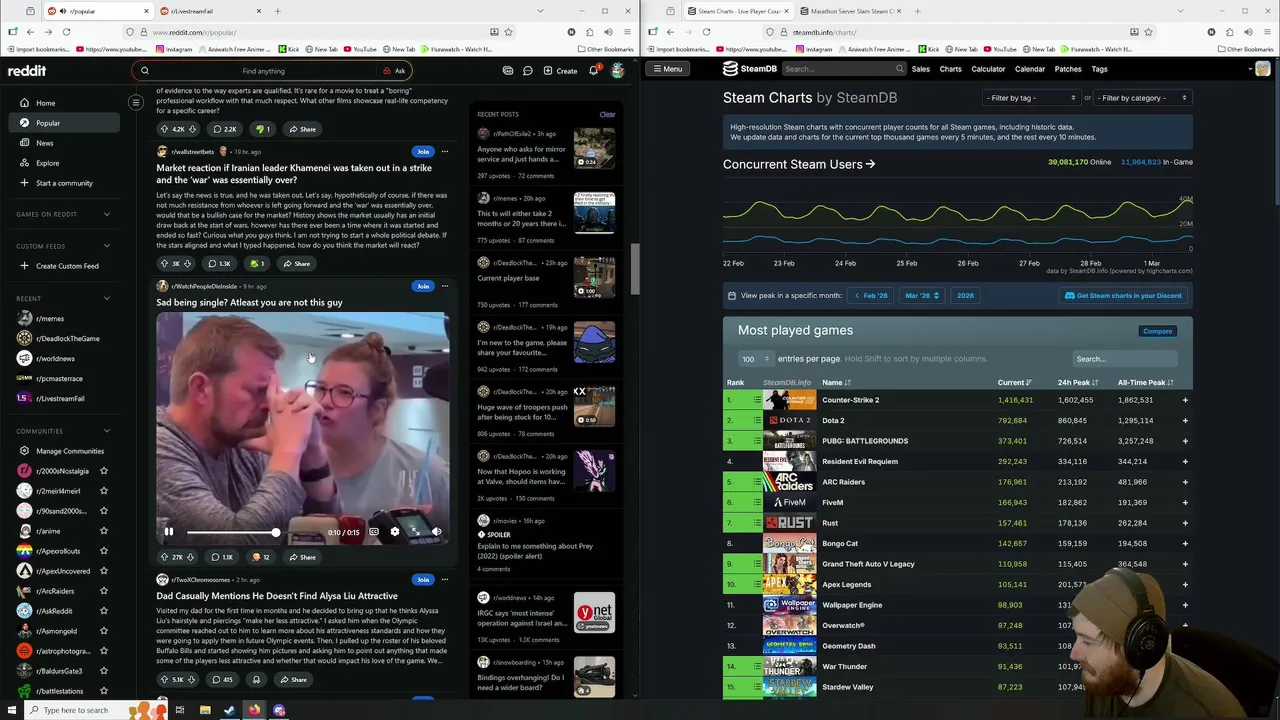Screen dimensions: 1280x720
Task: Favorite r/BaldursGate3 with its star
Action: pyautogui.click(x=104, y=671)
